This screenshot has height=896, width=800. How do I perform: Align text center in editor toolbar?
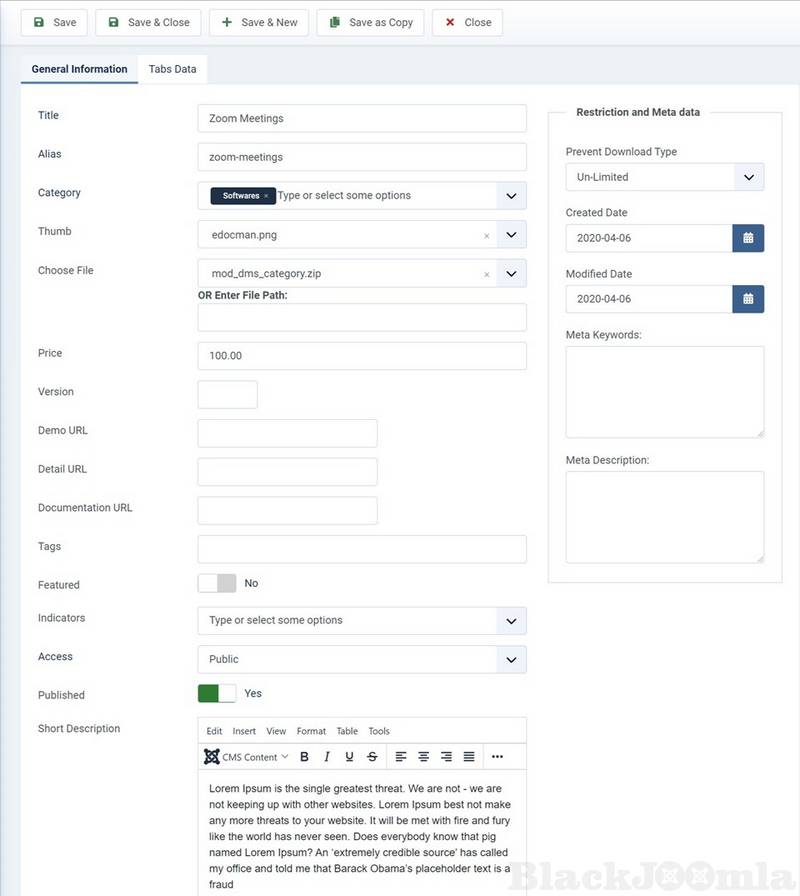(423, 757)
